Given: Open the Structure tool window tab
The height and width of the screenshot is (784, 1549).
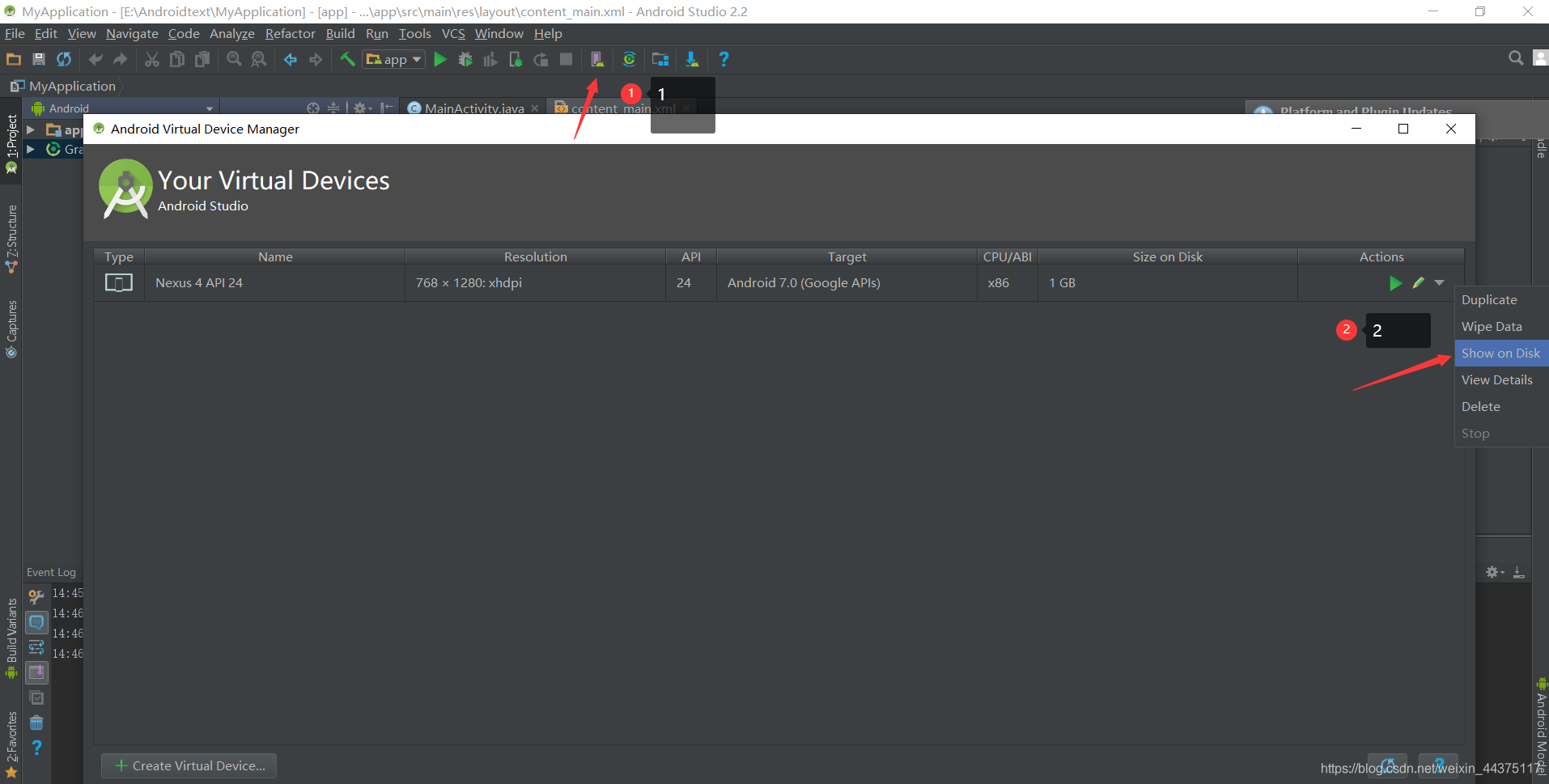Looking at the screenshot, I should [x=11, y=239].
